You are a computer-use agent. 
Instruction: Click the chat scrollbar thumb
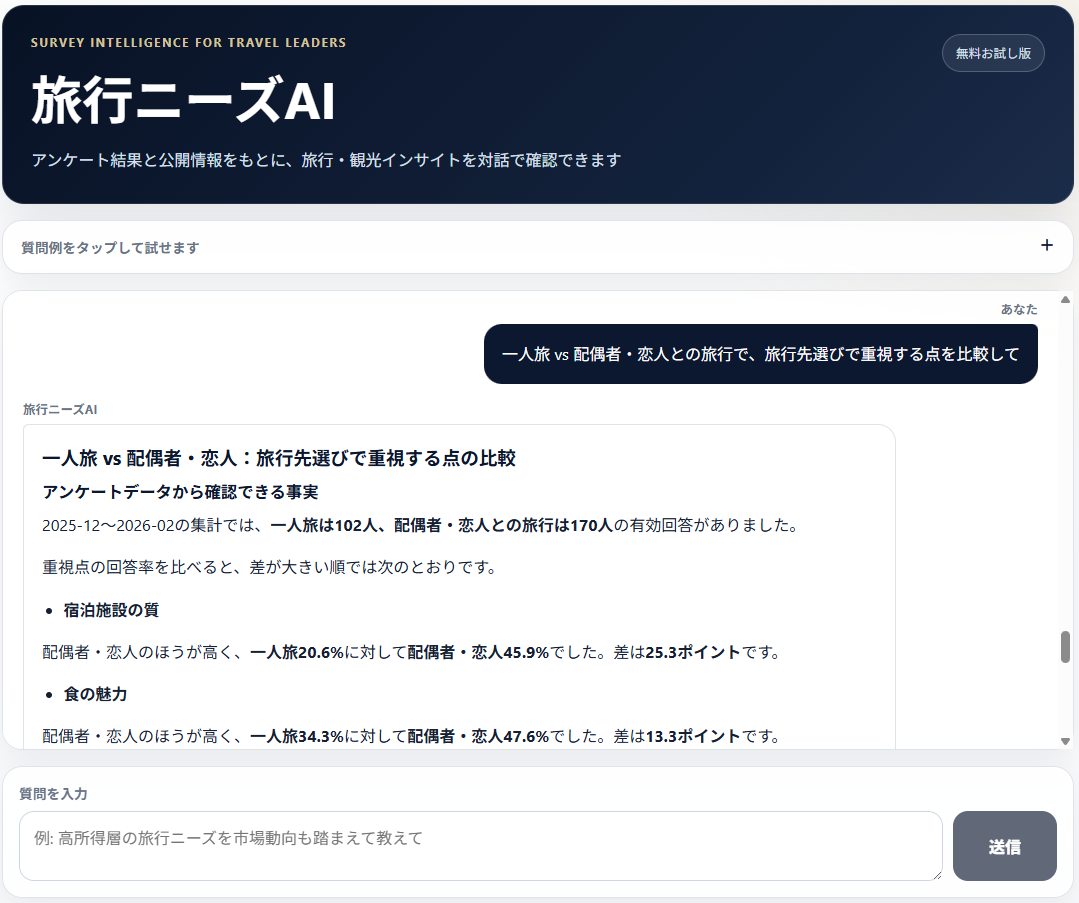(x=1065, y=647)
